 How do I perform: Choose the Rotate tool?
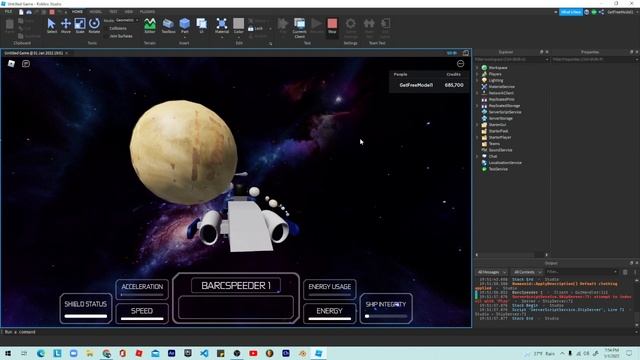(x=94, y=25)
